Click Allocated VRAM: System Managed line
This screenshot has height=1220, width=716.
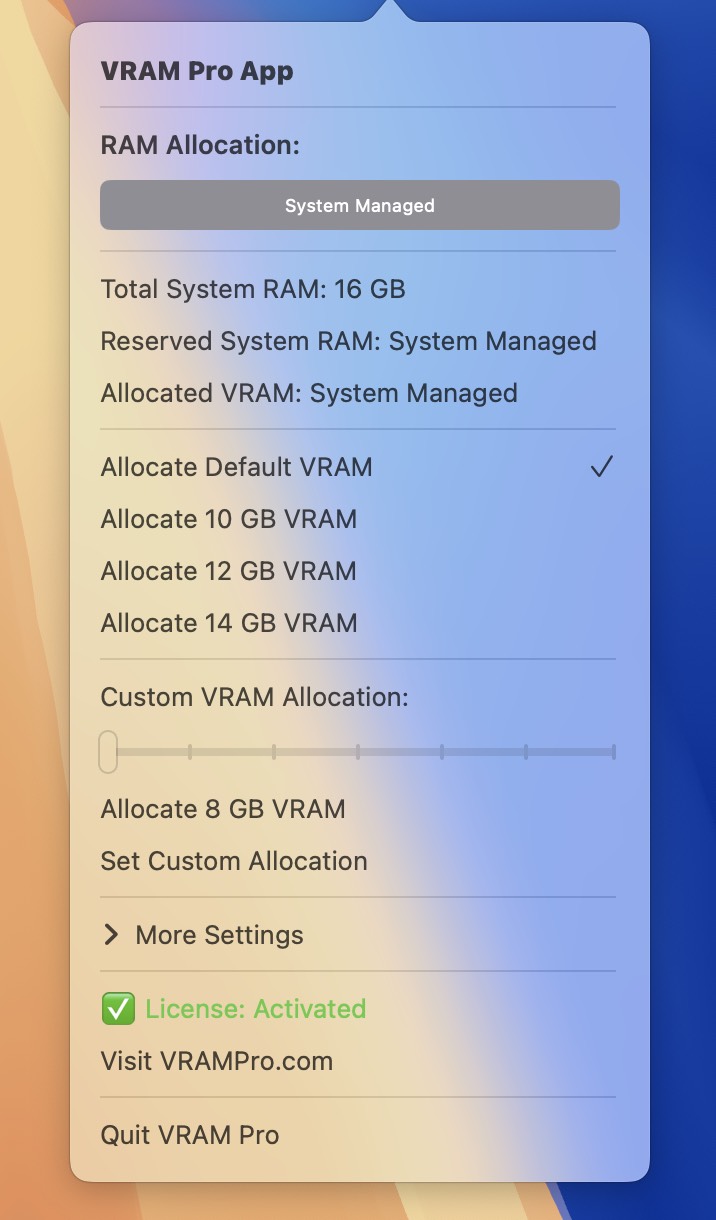coord(309,393)
